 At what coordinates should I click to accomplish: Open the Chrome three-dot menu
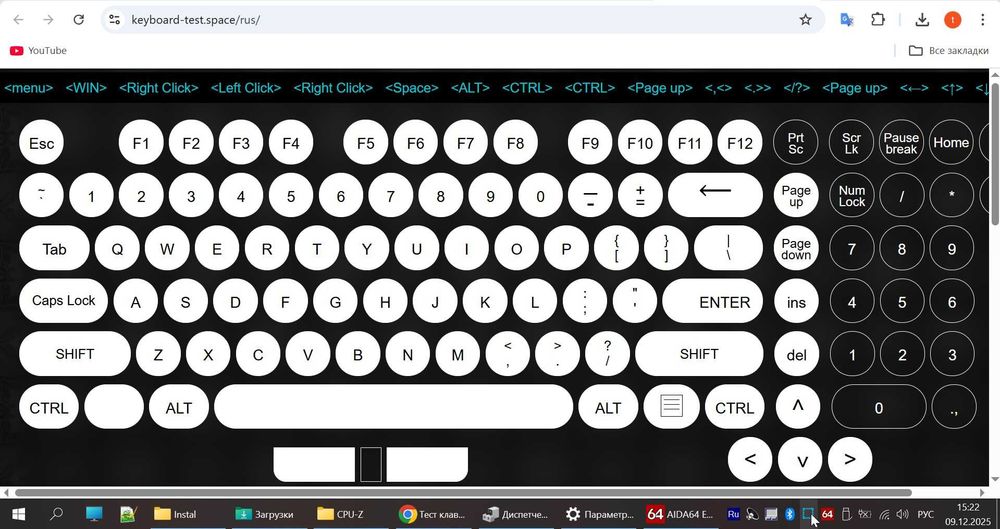(982, 20)
